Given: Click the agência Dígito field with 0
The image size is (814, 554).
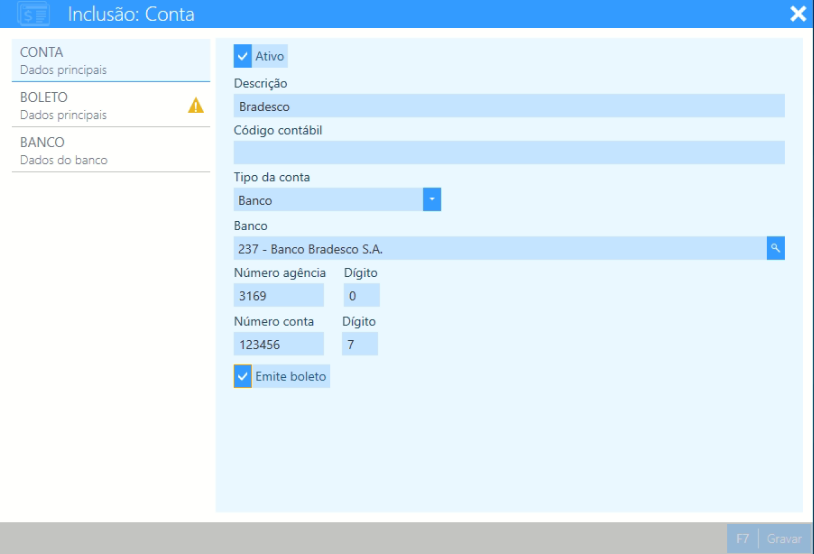Looking at the screenshot, I should pos(362,295).
